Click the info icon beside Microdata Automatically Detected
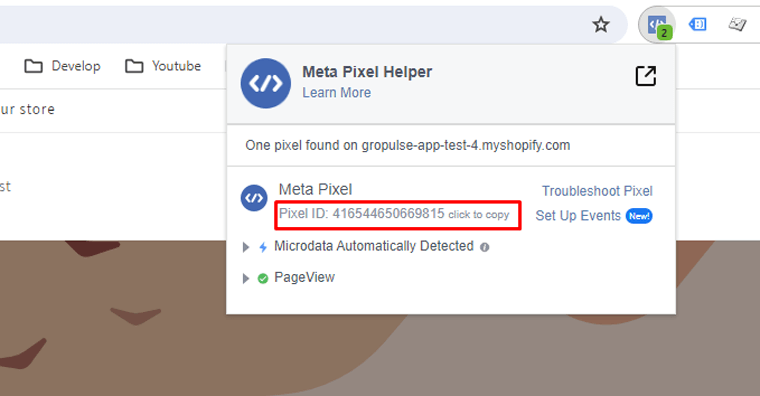This screenshot has width=760, height=396. click(484, 247)
